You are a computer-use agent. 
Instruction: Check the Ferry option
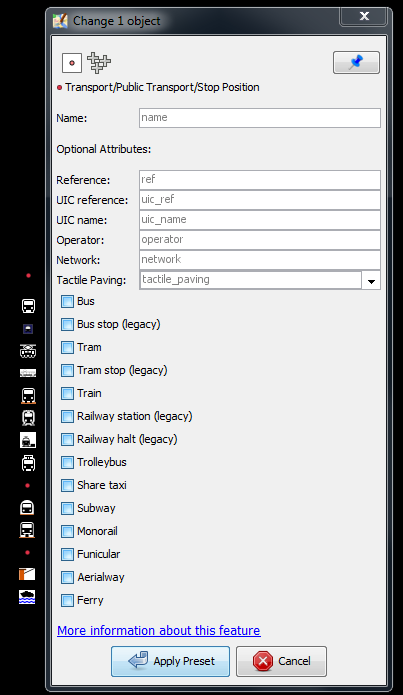pyautogui.click(x=67, y=601)
